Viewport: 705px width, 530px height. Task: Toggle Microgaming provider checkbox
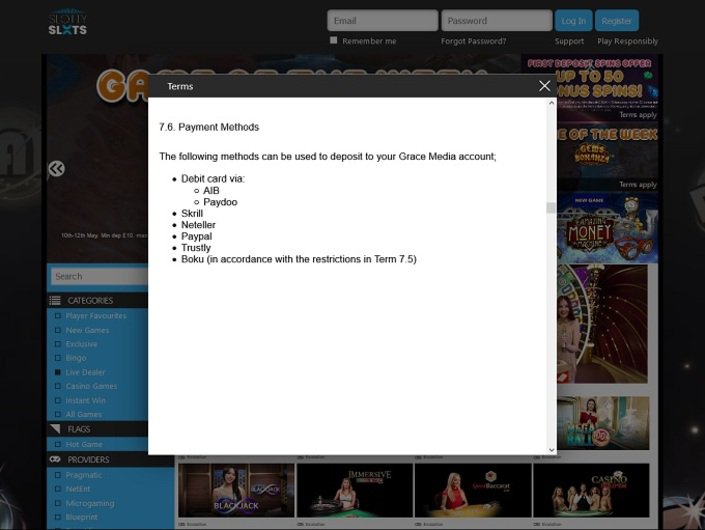(58, 503)
